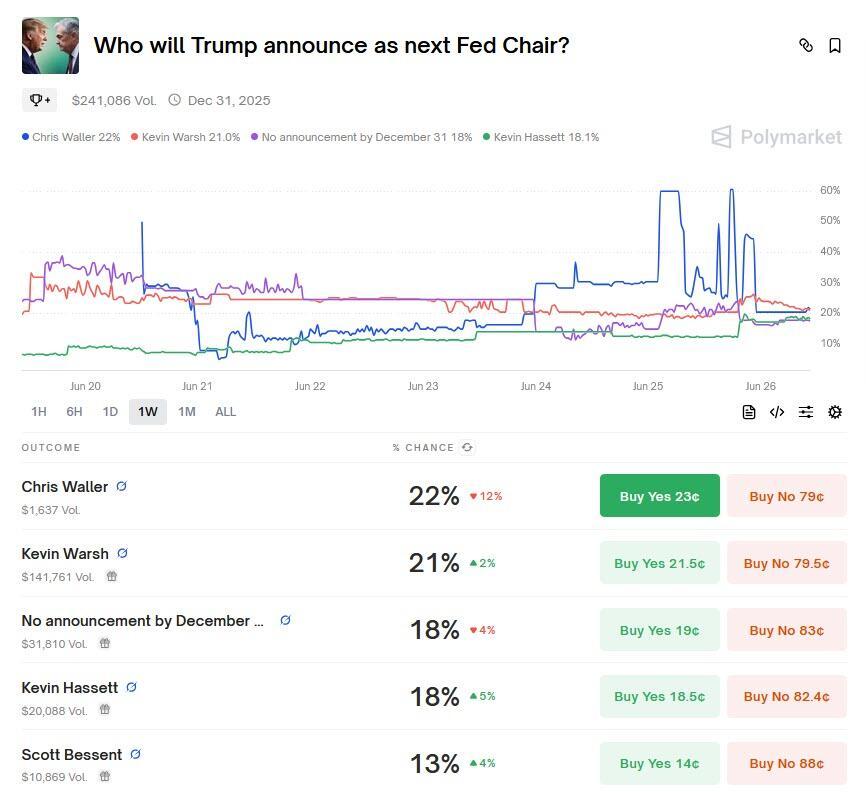Bookmark this Fed Chair market
Viewport: 866px width, 792px height.
click(835, 45)
